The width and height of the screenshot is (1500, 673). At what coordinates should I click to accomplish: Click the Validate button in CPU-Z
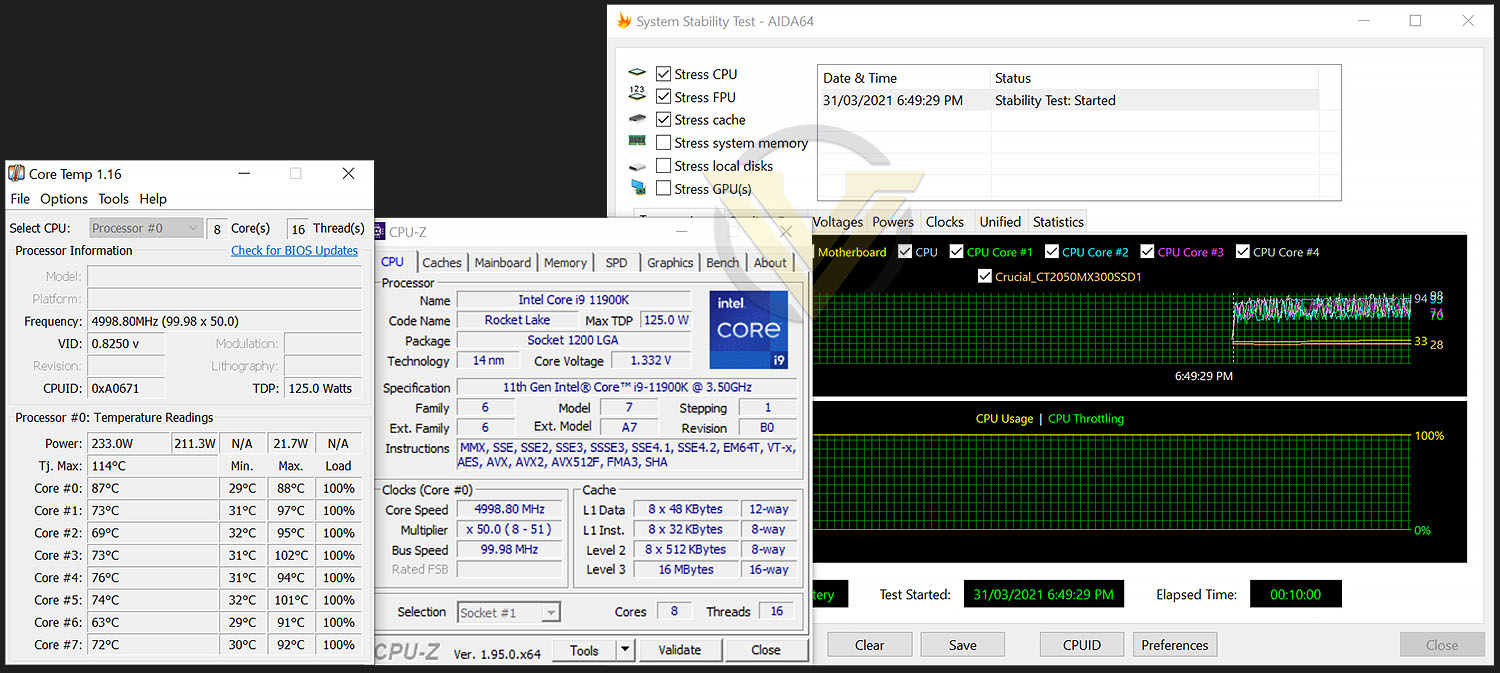pyautogui.click(x=680, y=650)
